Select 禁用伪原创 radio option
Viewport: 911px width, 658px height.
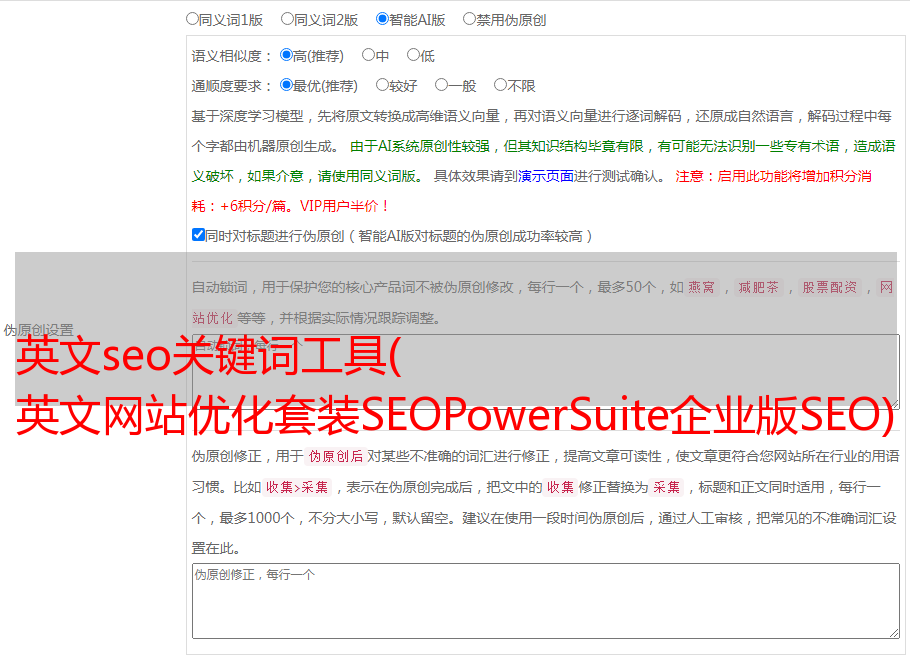point(469,19)
